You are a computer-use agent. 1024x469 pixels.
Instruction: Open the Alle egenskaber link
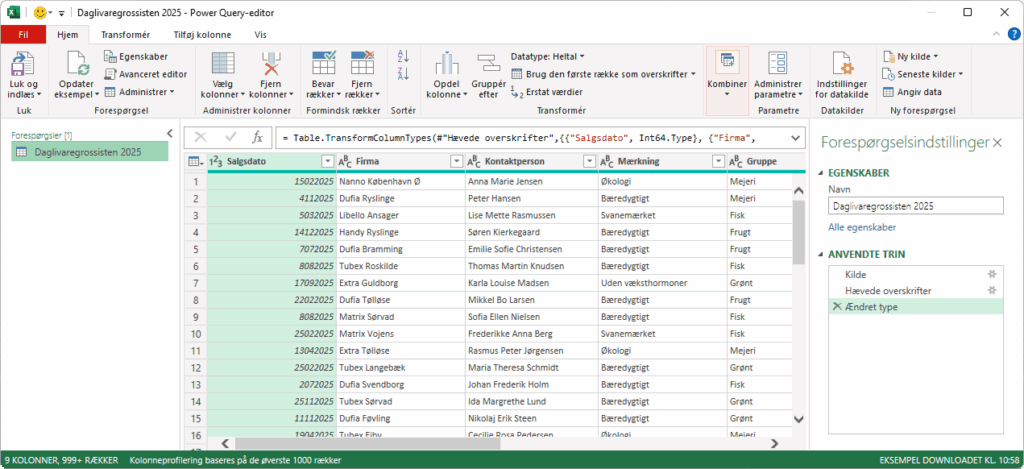point(861,227)
